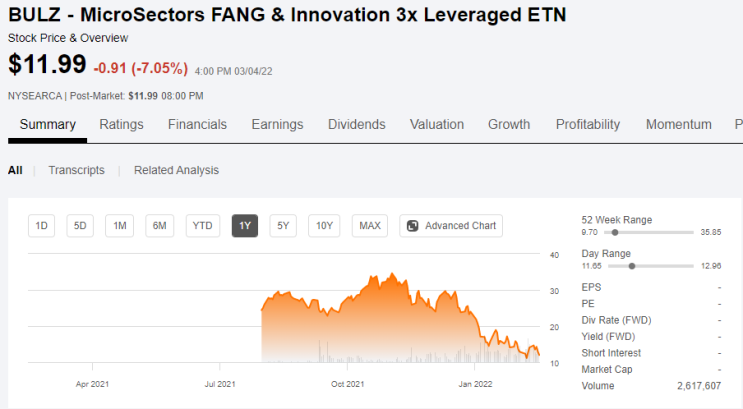Filter by Related Analysis
Image resolution: width=743 pixels, height=409 pixels.
pos(176,170)
